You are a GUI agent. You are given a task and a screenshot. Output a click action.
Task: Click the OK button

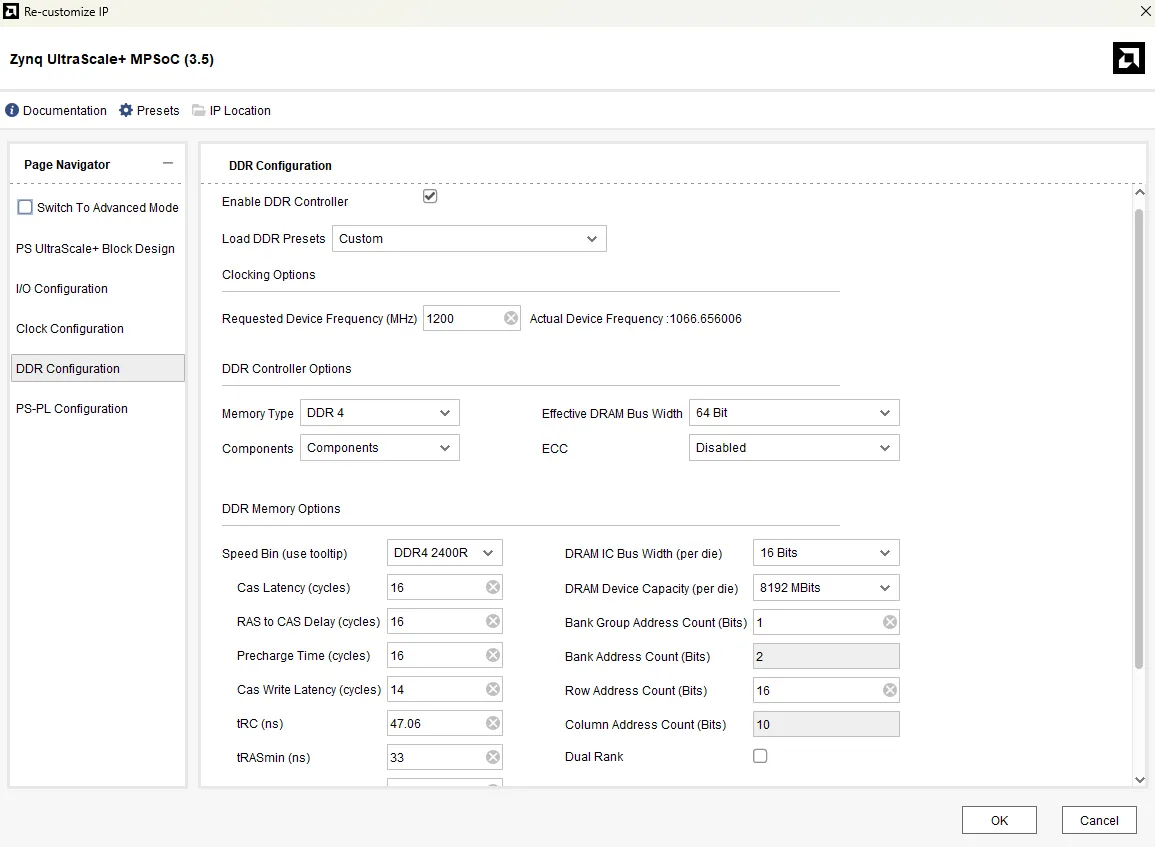(999, 820)
